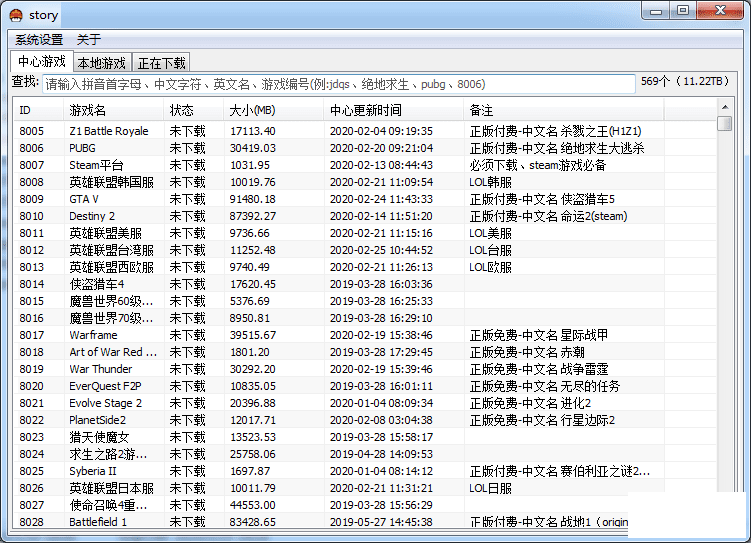Click the 未下载 status of ID 8022

[187, 420]
